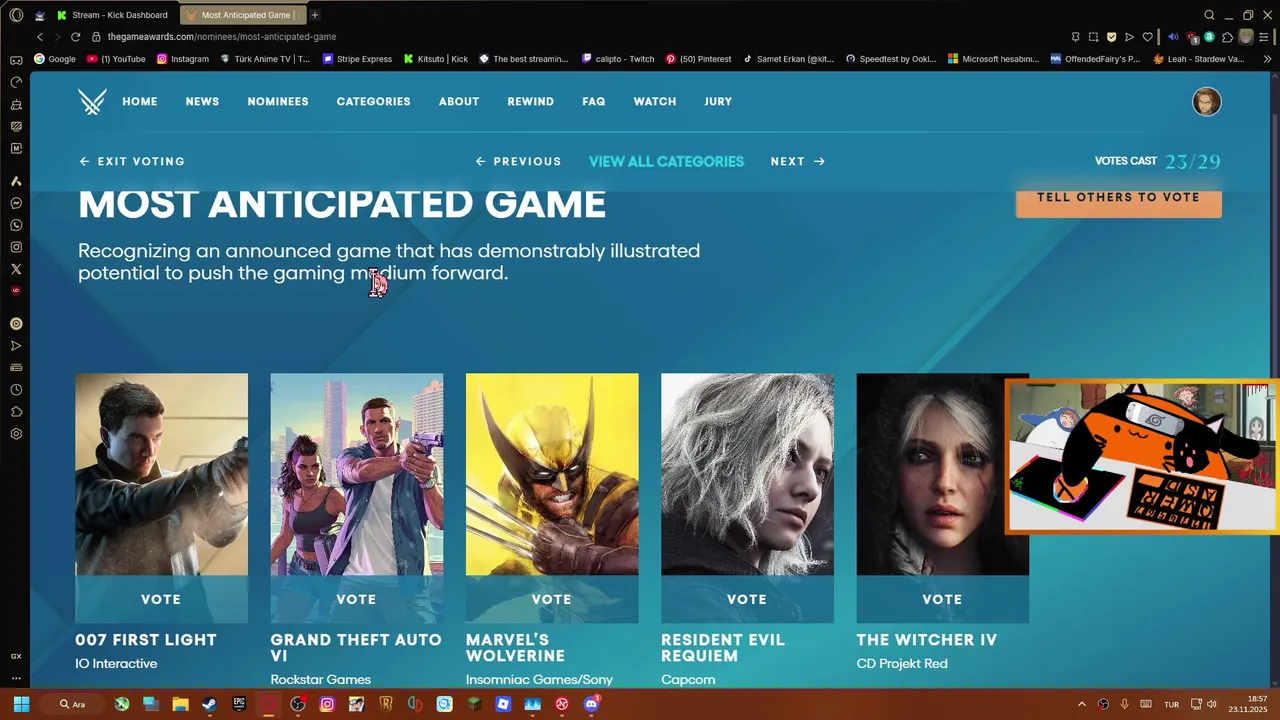Open Messenger in the Opera sidebar
This screenshot has height=720, width=1280.
coord(16,203)
